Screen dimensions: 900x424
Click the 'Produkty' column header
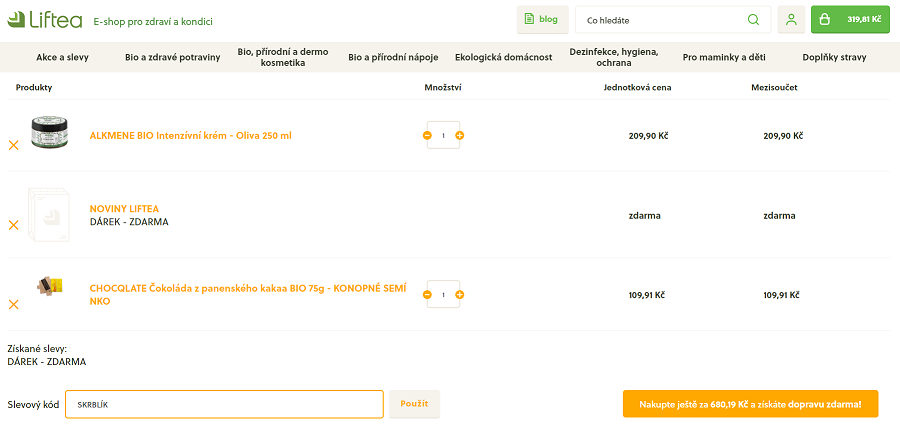tap(34, 88)
